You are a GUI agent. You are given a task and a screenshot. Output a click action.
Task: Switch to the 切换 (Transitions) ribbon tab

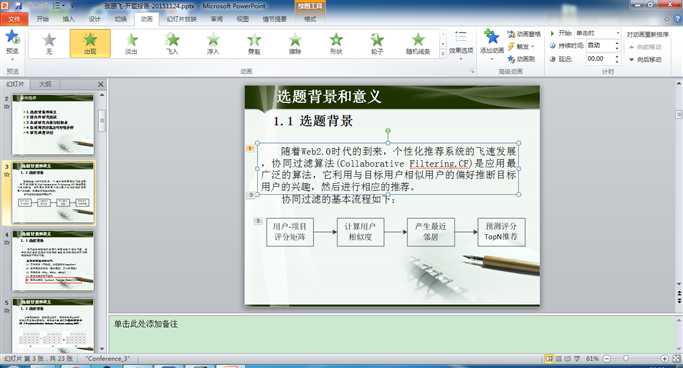tap(121, 19)
